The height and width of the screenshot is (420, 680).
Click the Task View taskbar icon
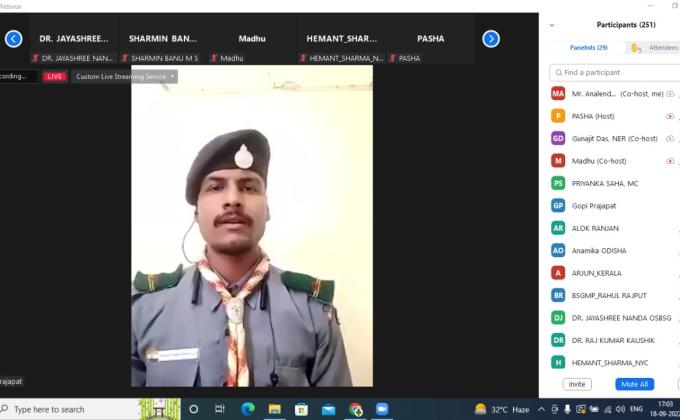point(220,409)
